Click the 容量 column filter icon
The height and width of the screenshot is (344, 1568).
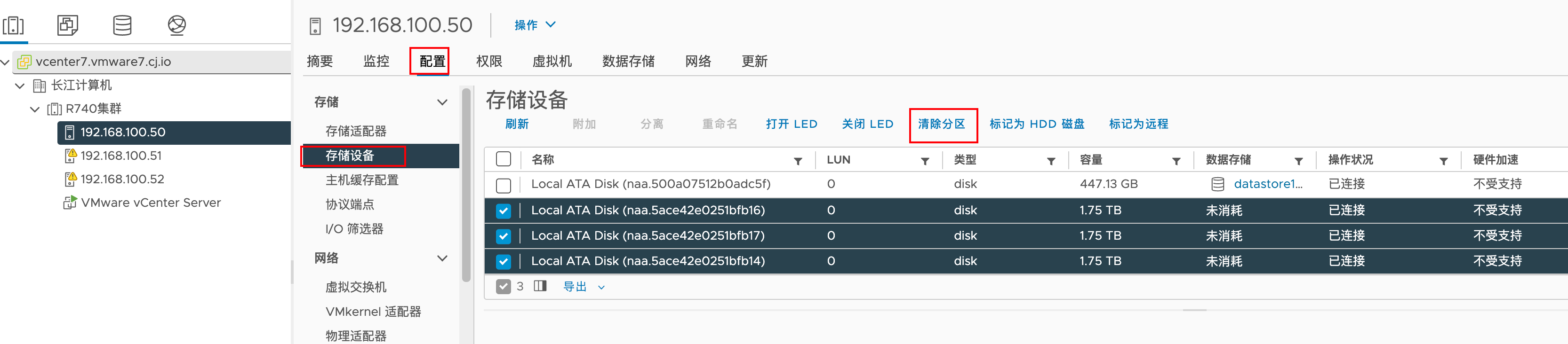click(1176, 161)
